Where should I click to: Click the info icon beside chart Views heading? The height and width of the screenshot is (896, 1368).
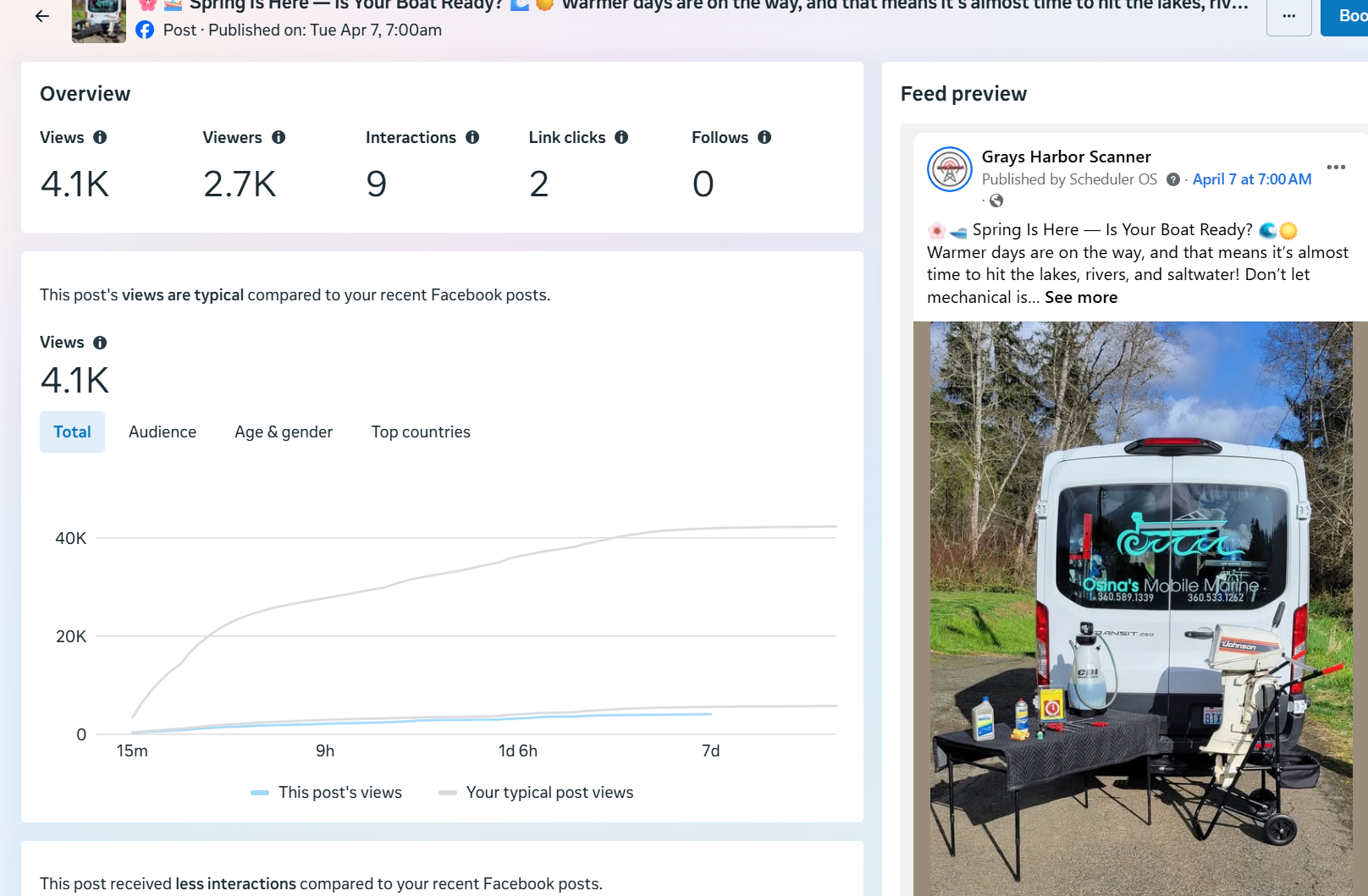pos(100,343)
